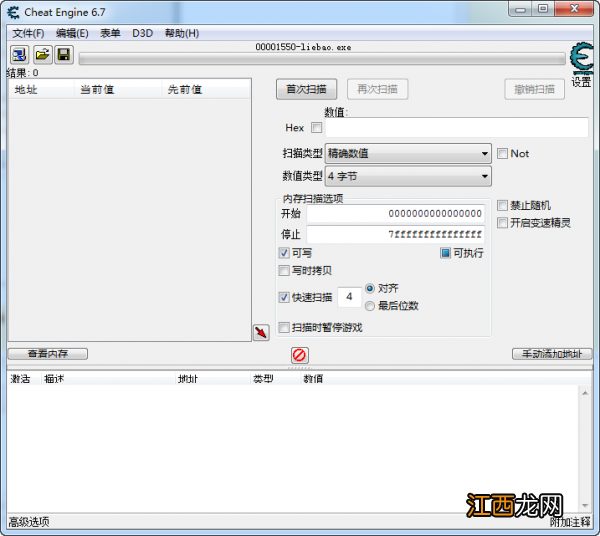Click the open folder toolbar icon
The height and width of the screenshot is (536, 600).
coord(42,55)
